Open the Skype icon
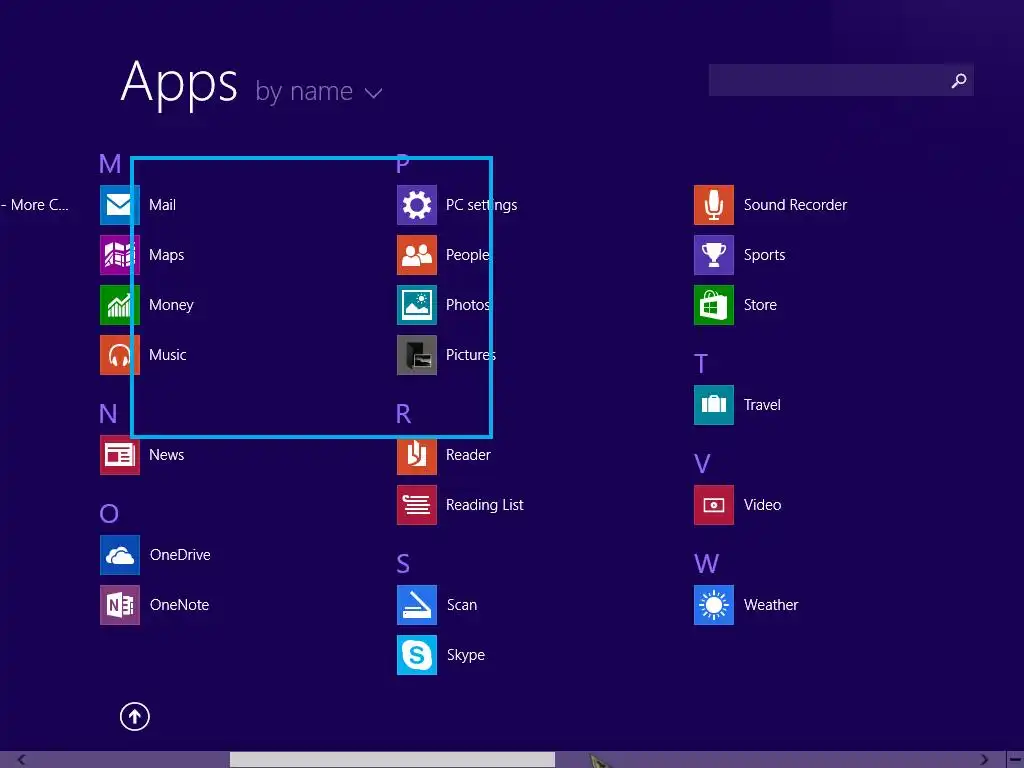This screenshot has width=1024, height=768. pos(417,655)
